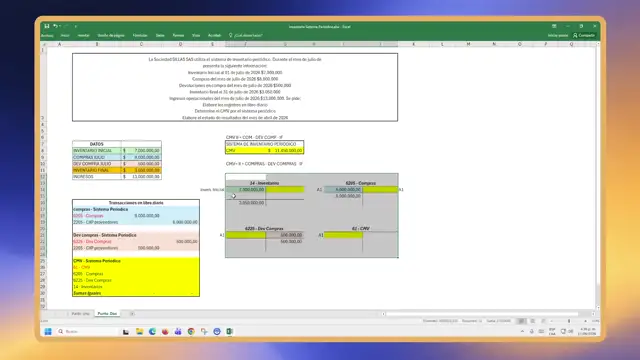The image size is (640, 360).
Task: Undo the last action in Excel
Action: click(x=55, y=26)
